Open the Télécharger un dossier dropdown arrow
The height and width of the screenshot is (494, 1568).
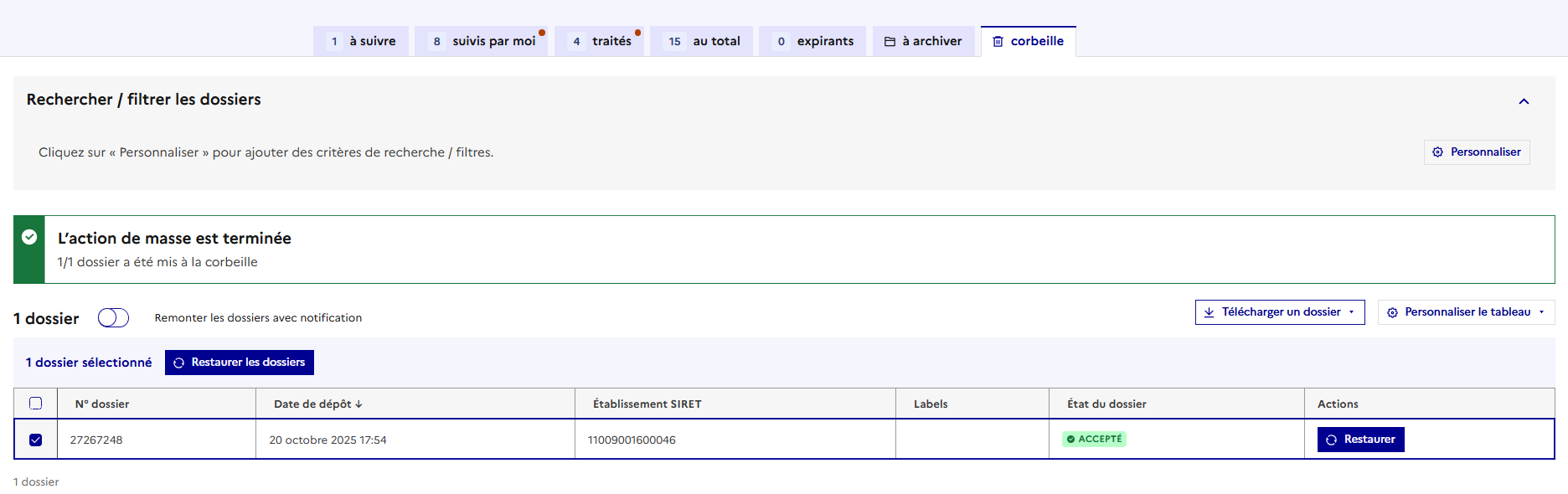pyautogui.click(x=1351, y=312)
